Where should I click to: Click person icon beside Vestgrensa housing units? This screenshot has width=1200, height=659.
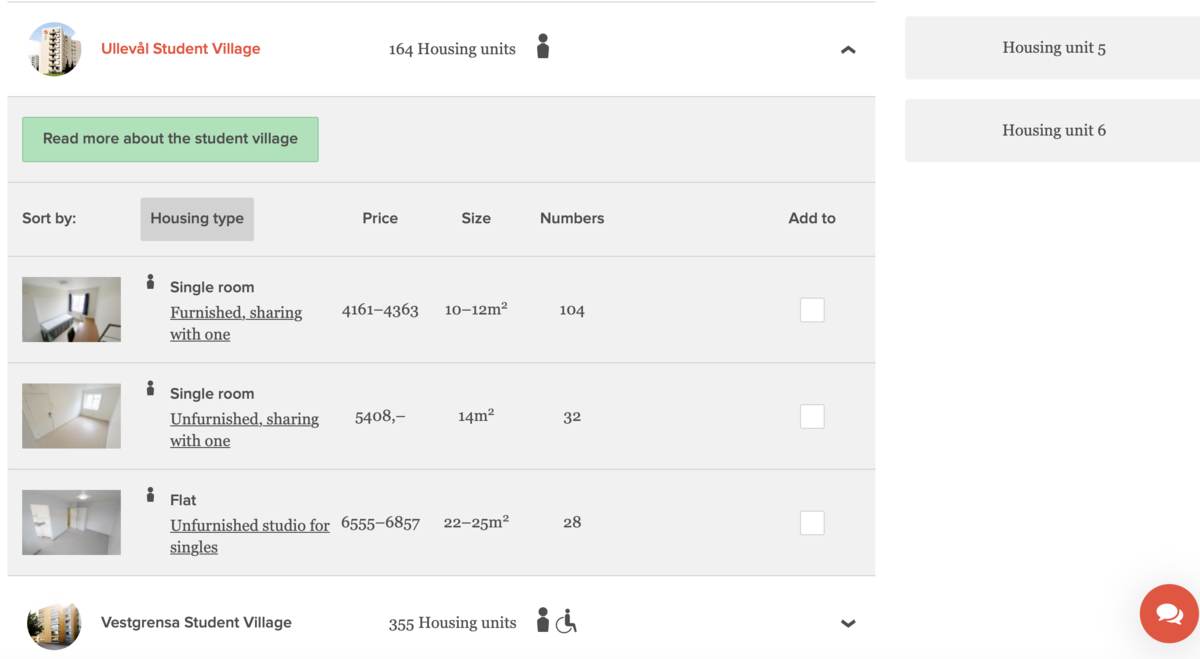pos(543,620)
